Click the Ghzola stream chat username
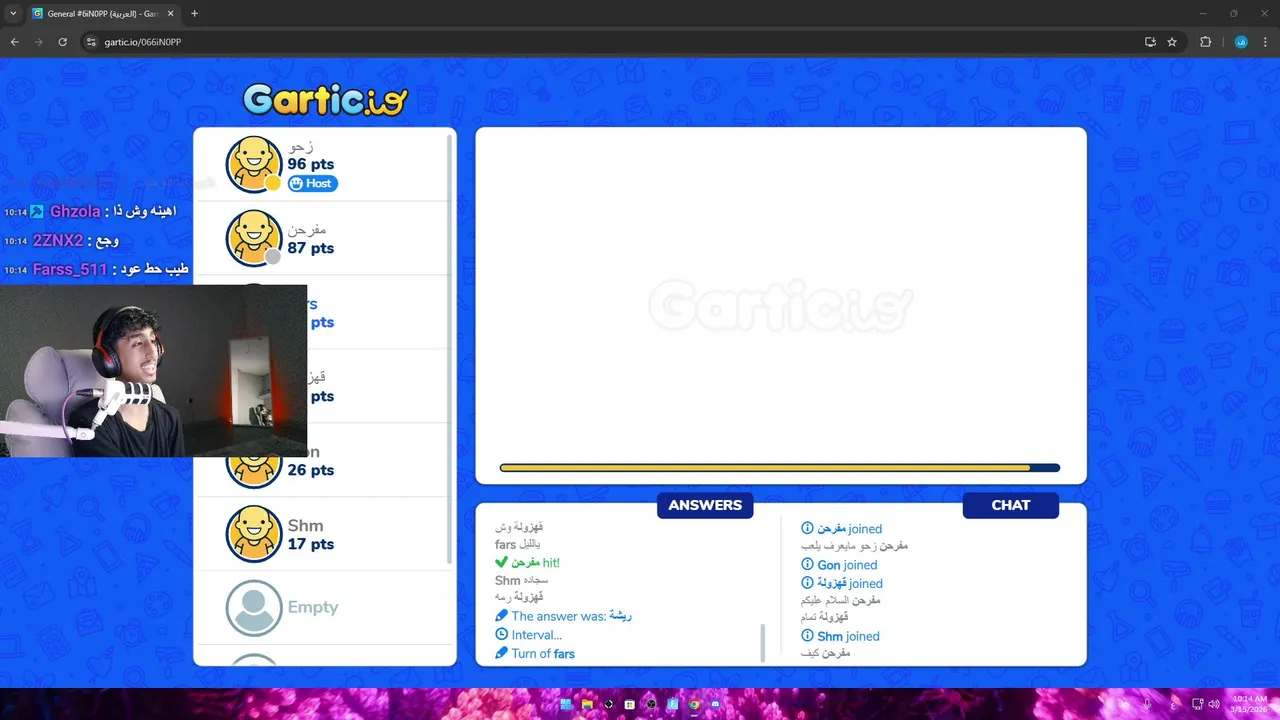Screen dimensions: 1280x720 click(75, 211)
